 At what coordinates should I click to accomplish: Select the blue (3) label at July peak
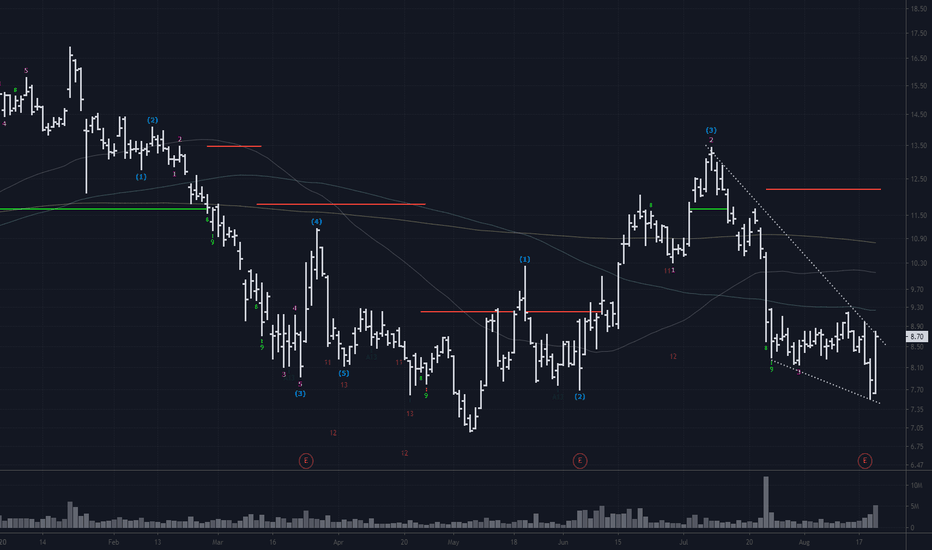(x=711, y=130)
